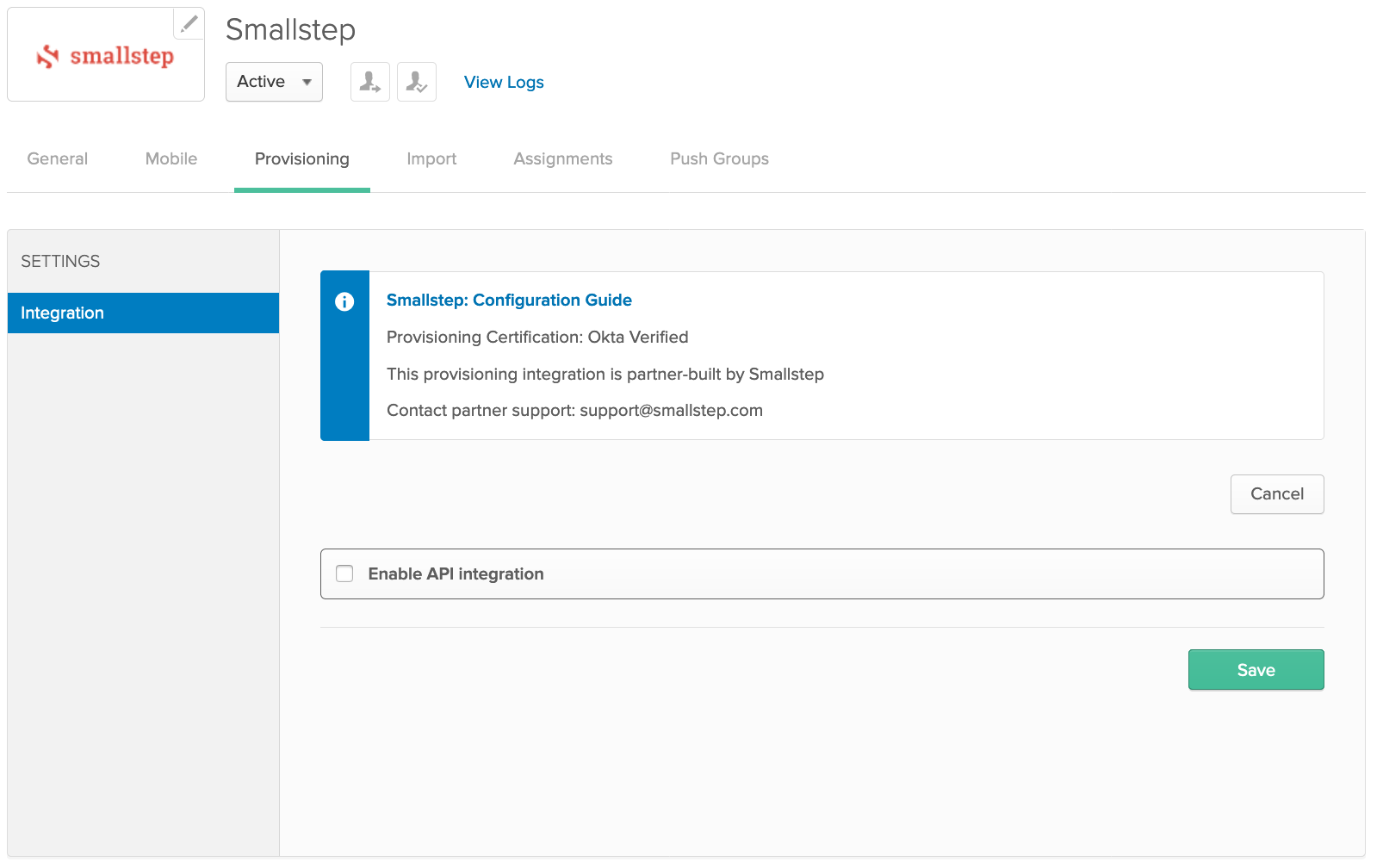Check the Enable API integration checkbox
The height and width of the screenshot is (868, 1383).
(344, 574)
